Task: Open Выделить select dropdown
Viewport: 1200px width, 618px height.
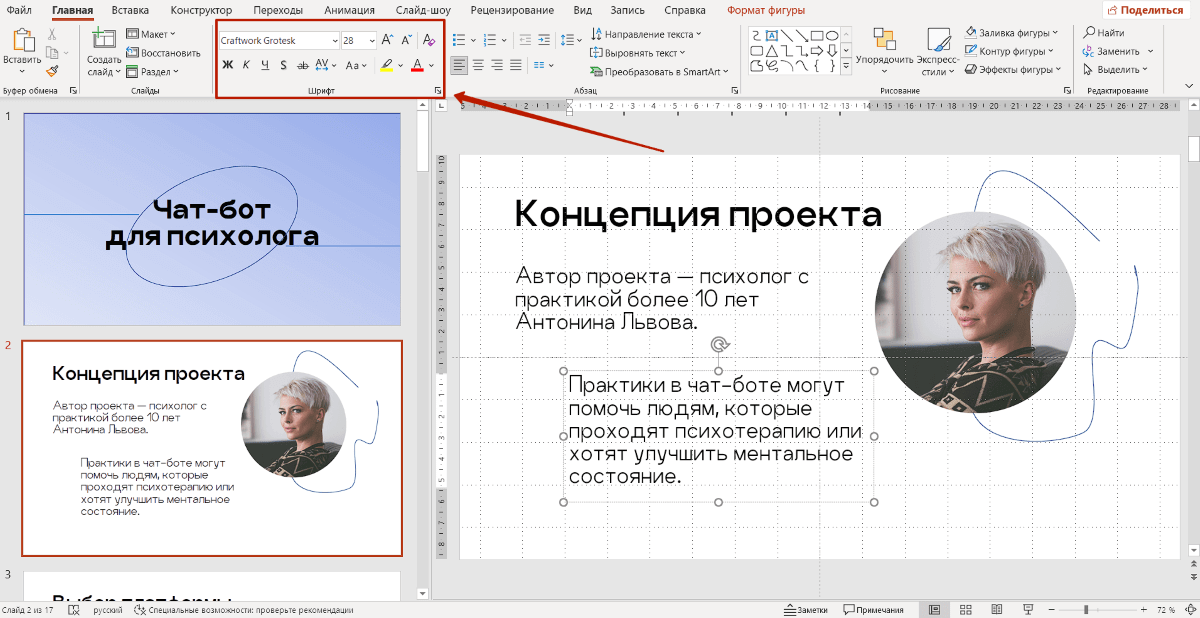Action: click(1115, 70)
